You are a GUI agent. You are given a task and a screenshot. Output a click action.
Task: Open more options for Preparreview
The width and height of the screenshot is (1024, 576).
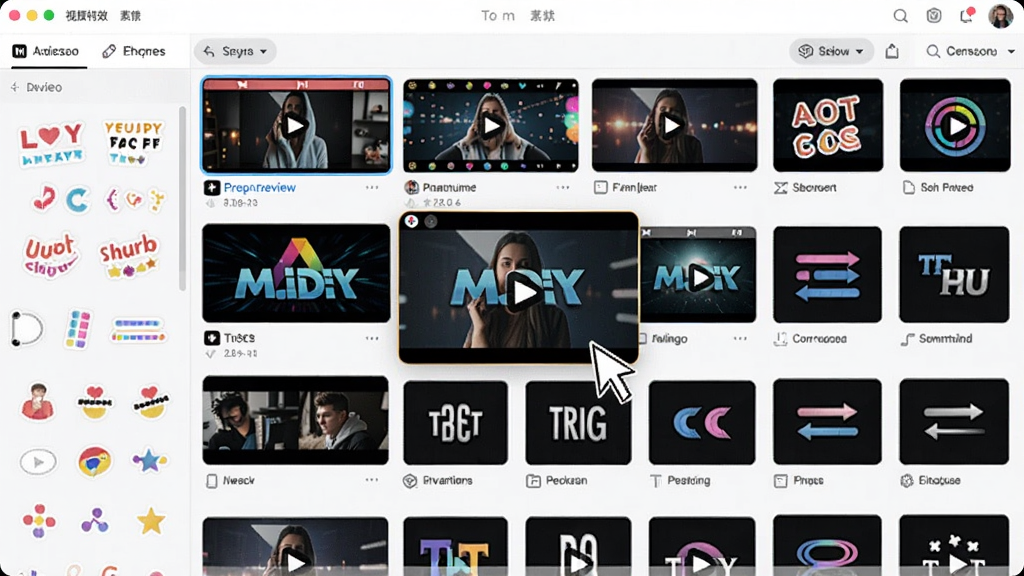point(372,187)
